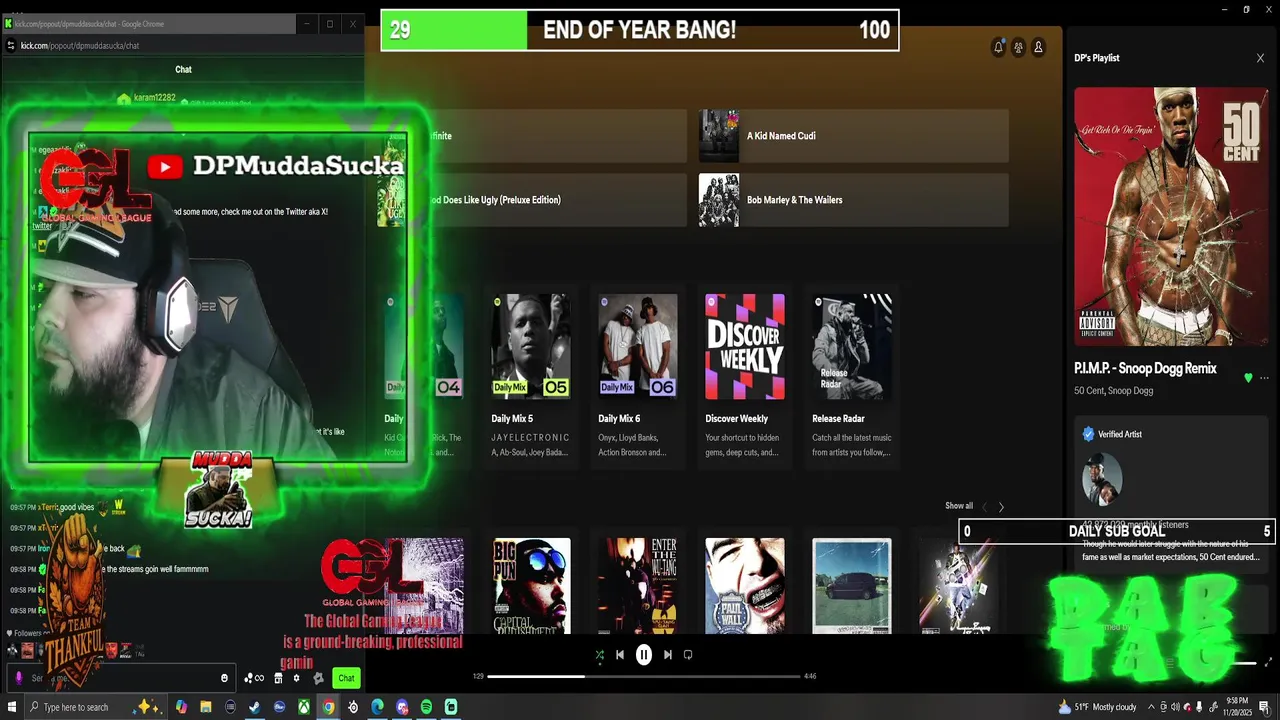
Task: Click the Show all link
Action: [x=959, y=506]
